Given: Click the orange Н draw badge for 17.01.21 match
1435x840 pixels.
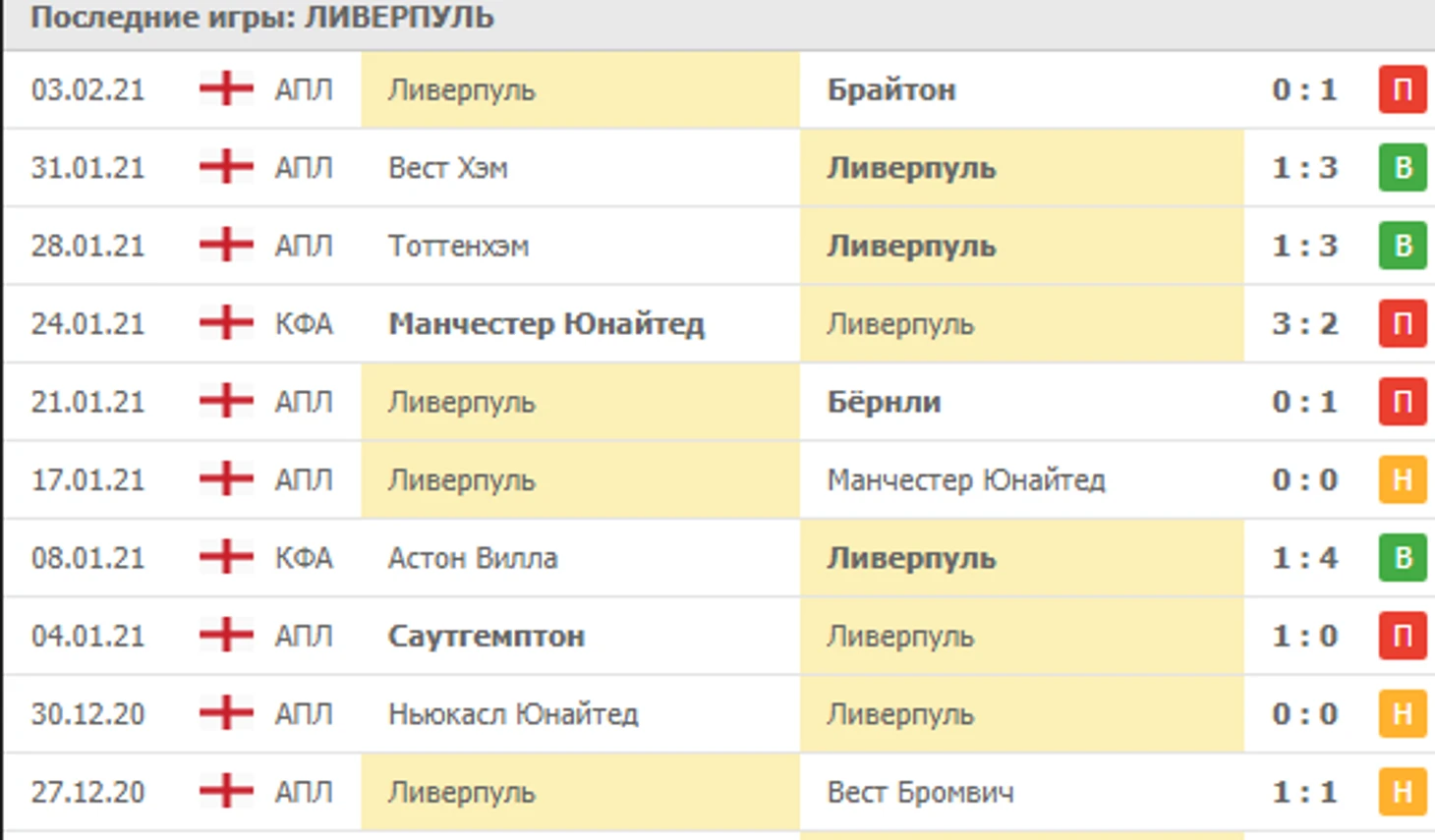Looking at the screenshot, I should [x=1403, y=479].
